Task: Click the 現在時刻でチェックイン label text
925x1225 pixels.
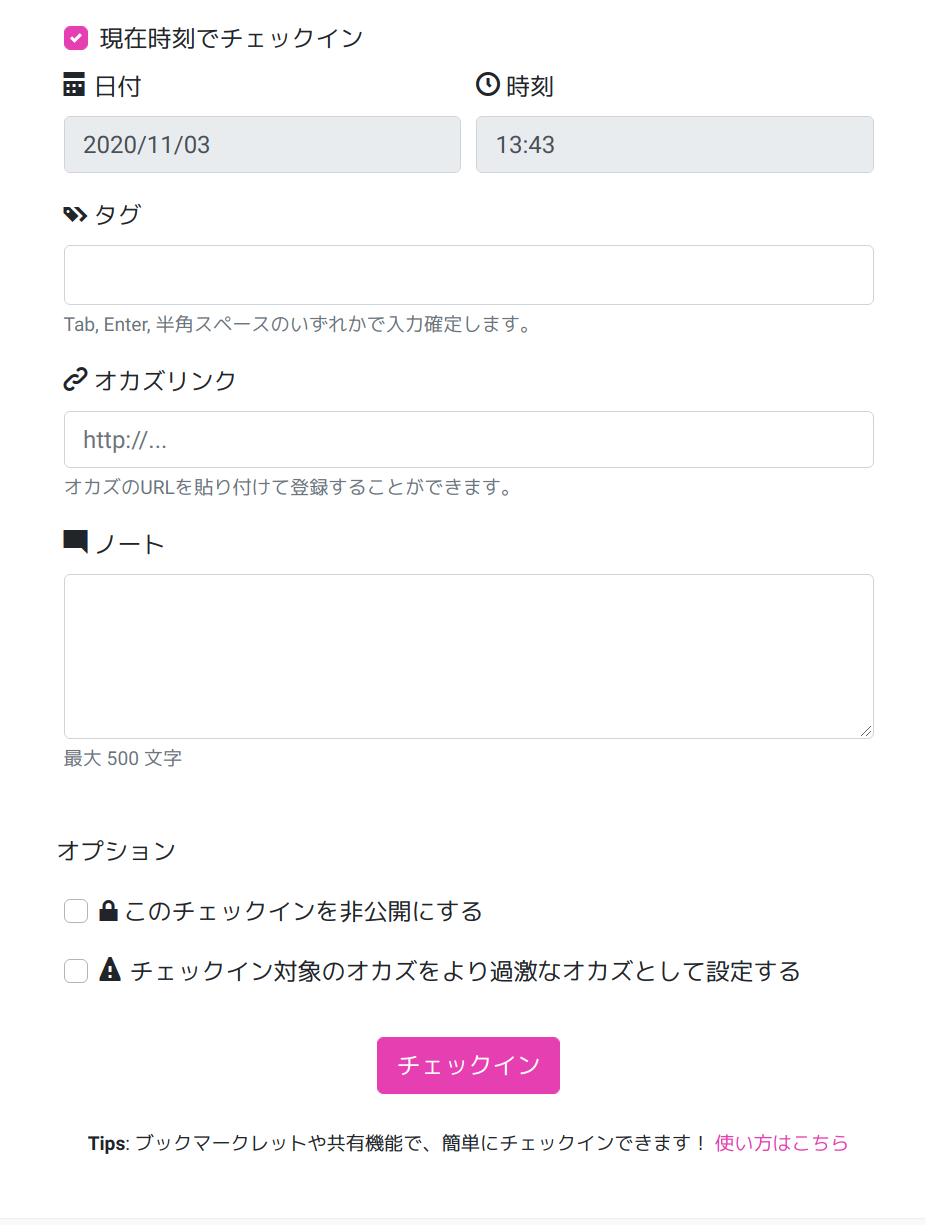Action: [x=231, y=39]
